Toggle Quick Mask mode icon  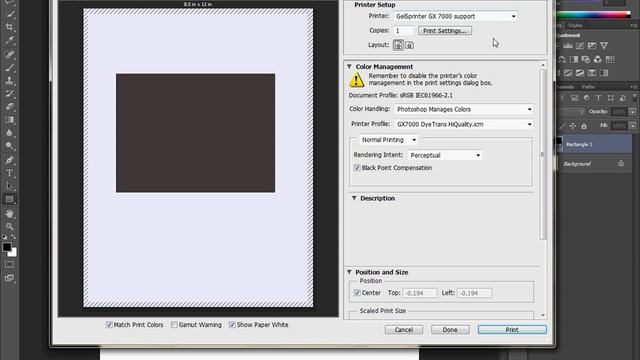pos(9,265)
